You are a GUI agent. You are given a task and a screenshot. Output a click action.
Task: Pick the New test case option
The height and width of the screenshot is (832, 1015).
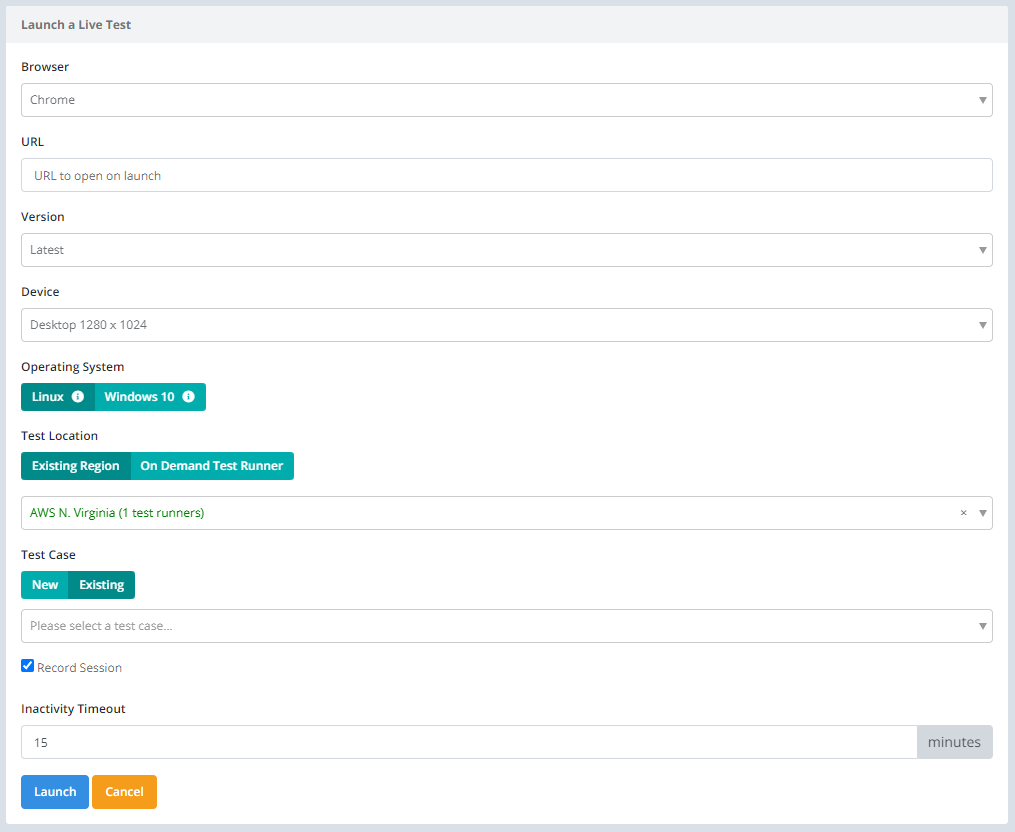pyautogui.click(x=45, y=585)
